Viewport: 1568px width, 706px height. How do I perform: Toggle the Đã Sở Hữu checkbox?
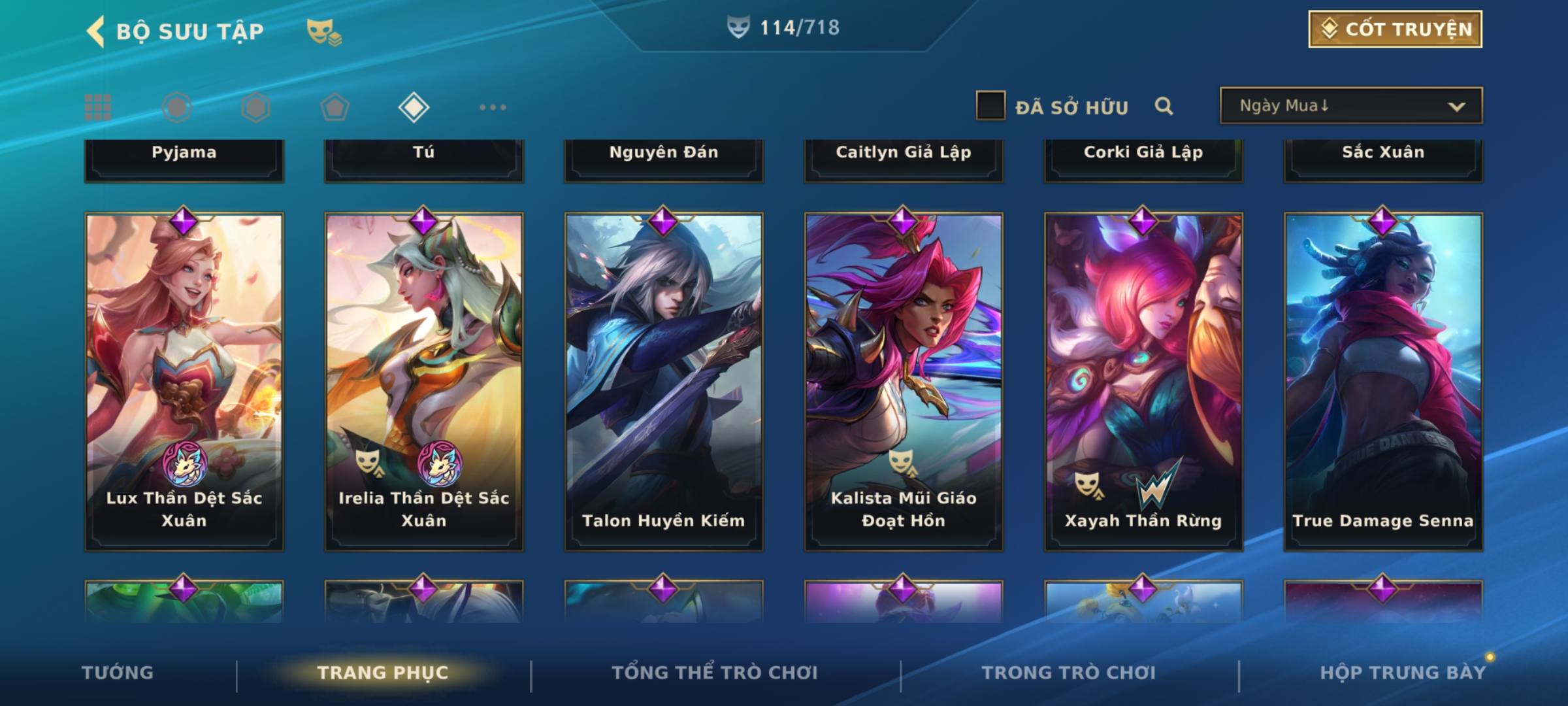pyautogui.click(x=990, y=106)
